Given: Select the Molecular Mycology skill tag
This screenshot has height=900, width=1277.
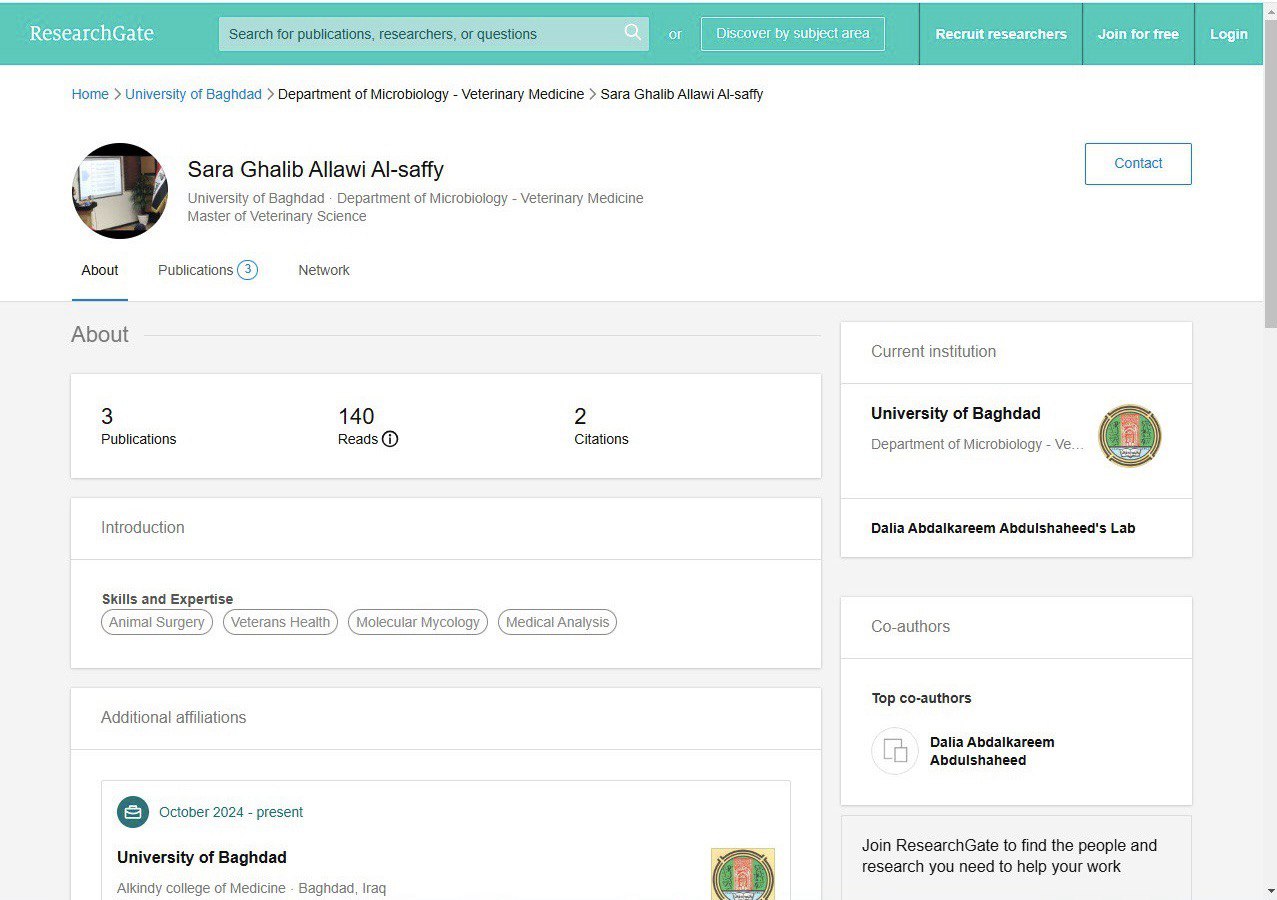Looking at the screenshot, I should coord(418,622).
